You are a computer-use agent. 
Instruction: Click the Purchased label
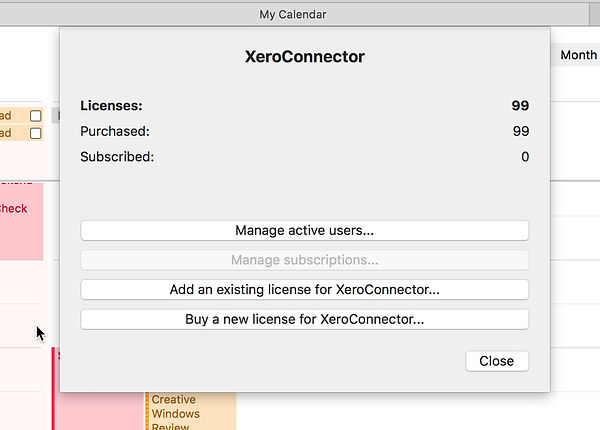point(115,131)
